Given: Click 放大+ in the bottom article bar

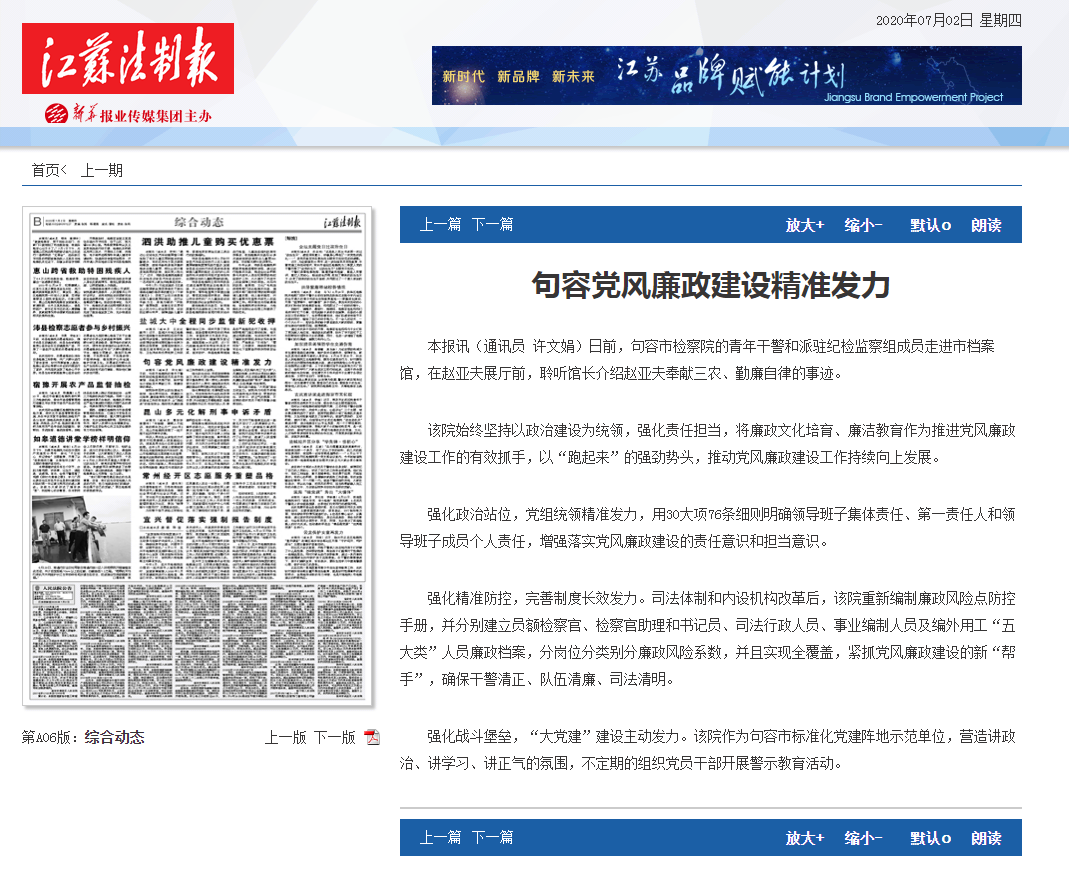Looking at the screenshot, I should [x=804, y=838].
